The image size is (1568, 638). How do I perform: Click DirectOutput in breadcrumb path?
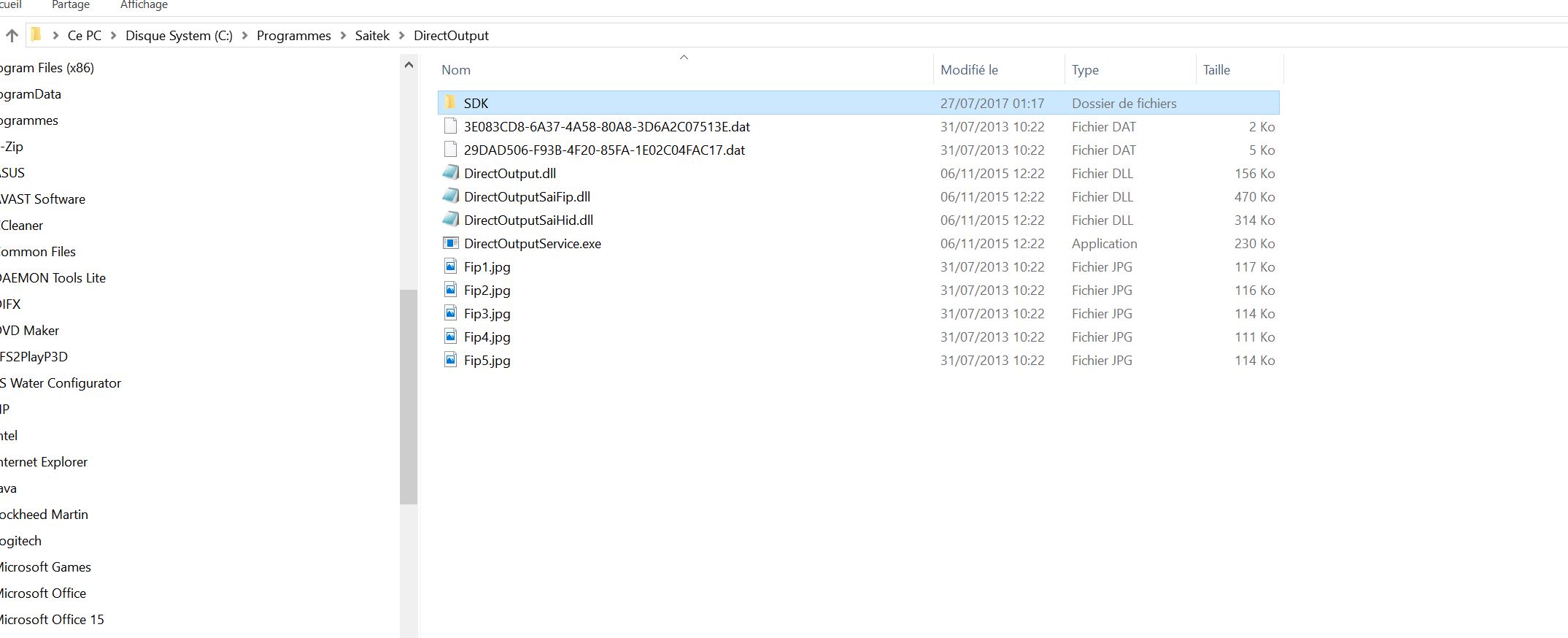(451, 35)
